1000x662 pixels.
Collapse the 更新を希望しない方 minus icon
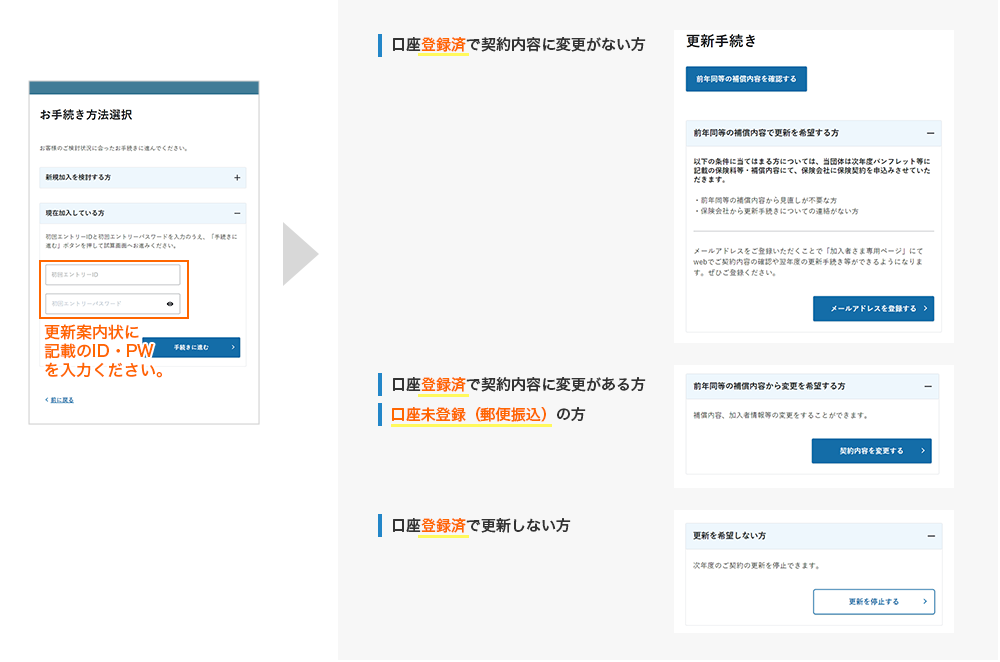click(930, 536)
